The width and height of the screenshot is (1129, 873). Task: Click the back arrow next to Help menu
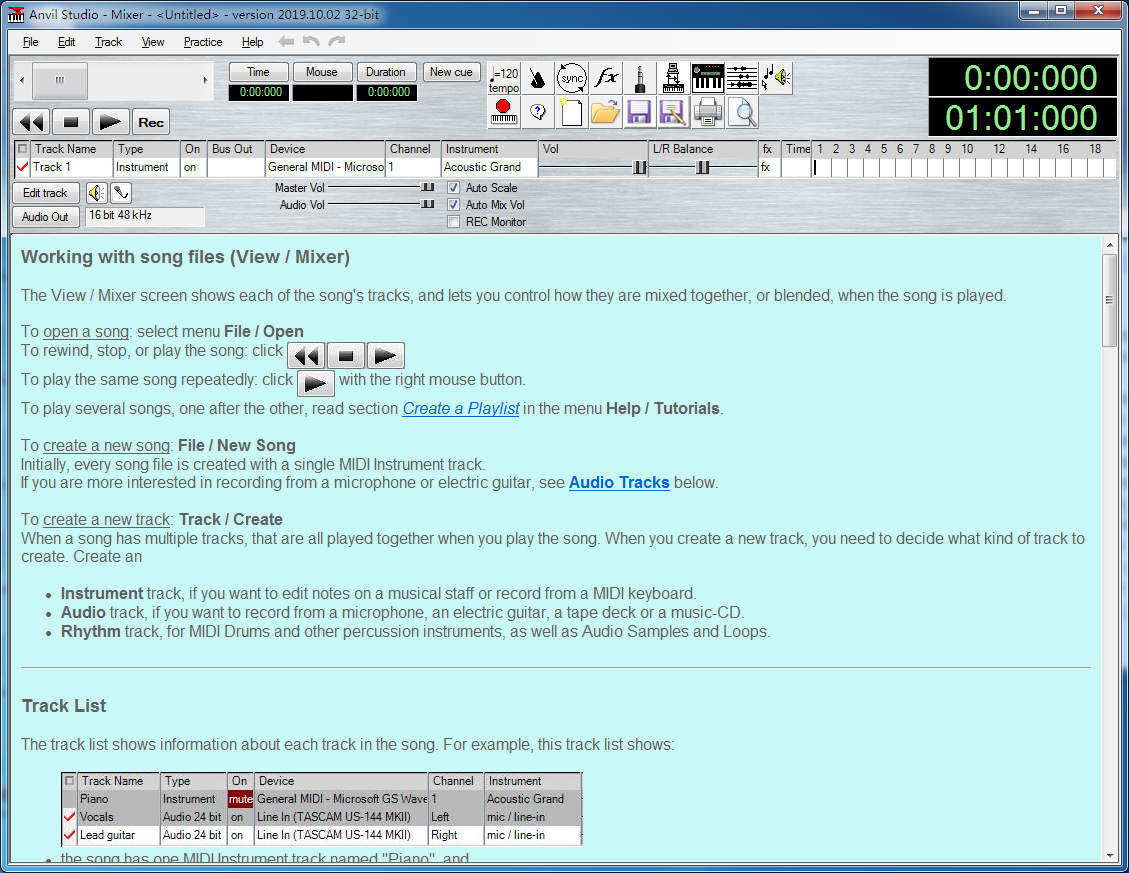(286, 42)
